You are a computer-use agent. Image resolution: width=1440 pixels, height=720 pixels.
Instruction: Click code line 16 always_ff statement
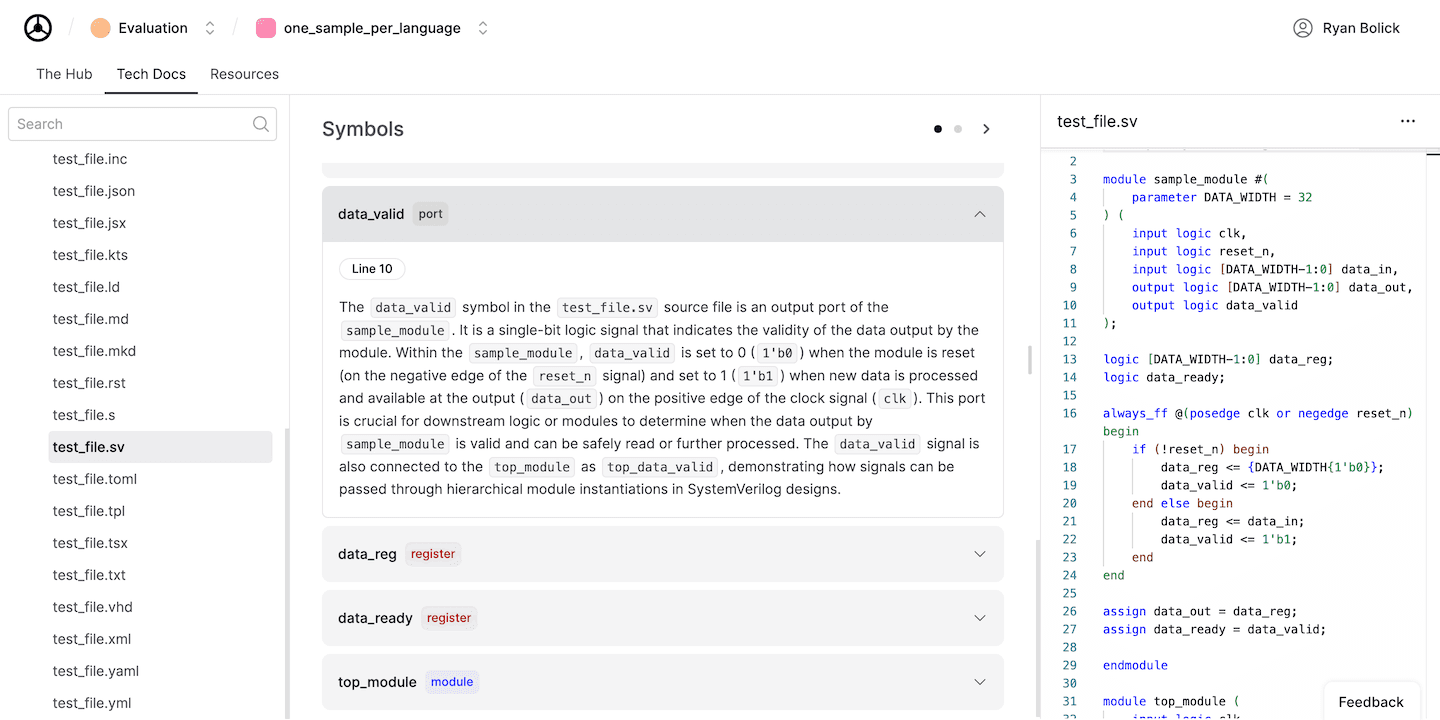[x=1257, y=413]
